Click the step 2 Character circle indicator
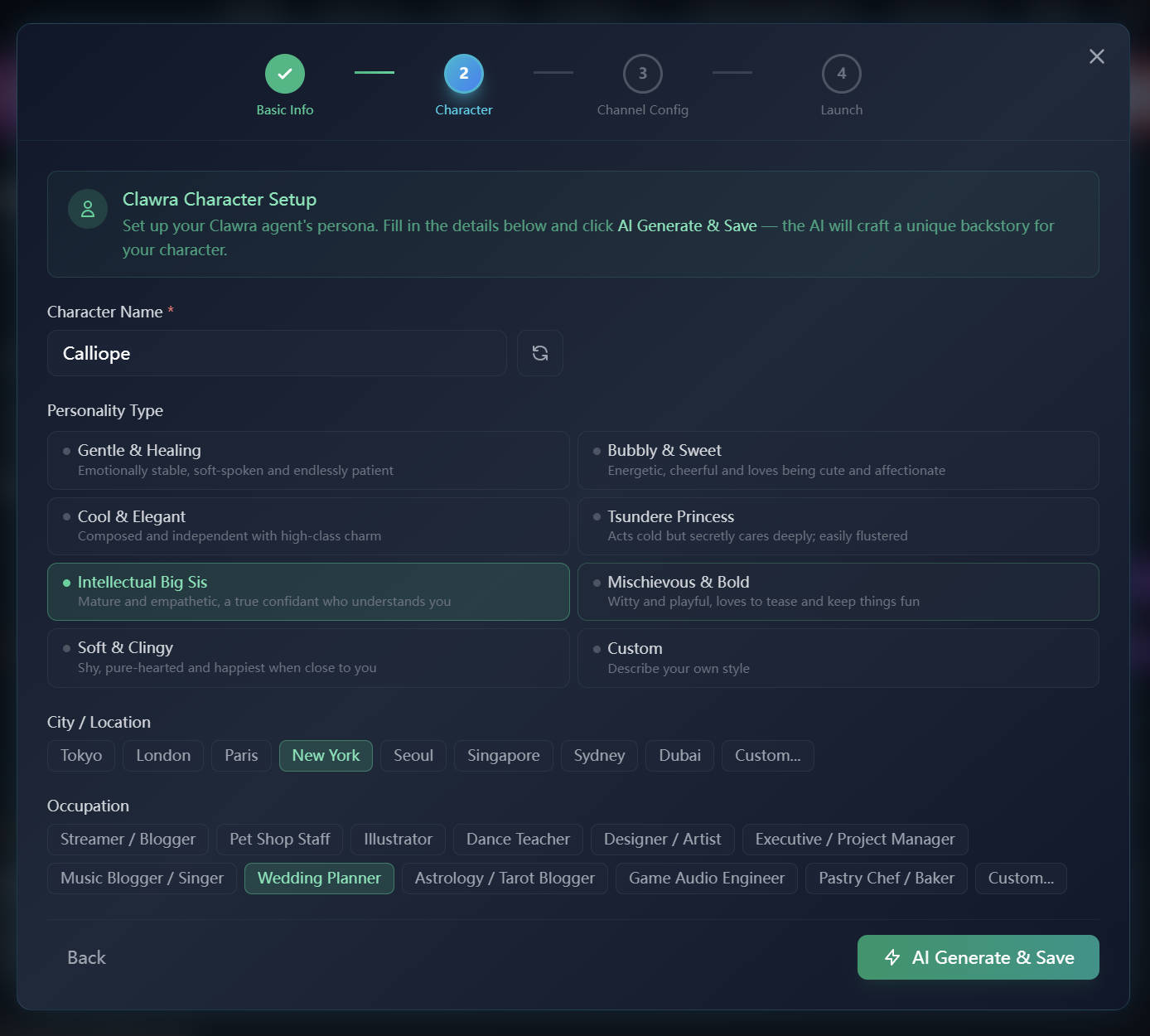This screenshot has height=1036, width=1150. pos(464,73)
